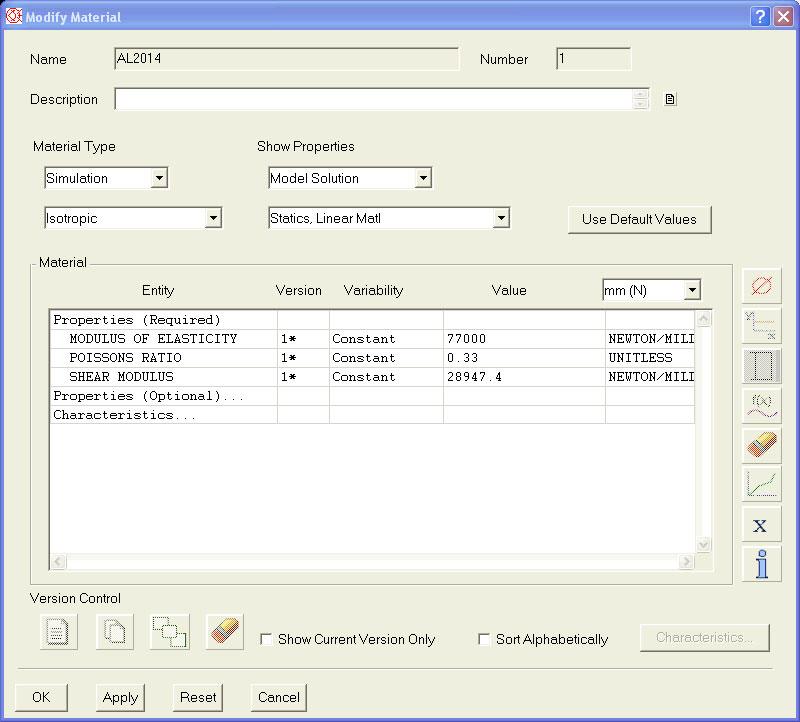Open the Isotropic dropdown
This screenshot has height=722, width=800.
213,218
